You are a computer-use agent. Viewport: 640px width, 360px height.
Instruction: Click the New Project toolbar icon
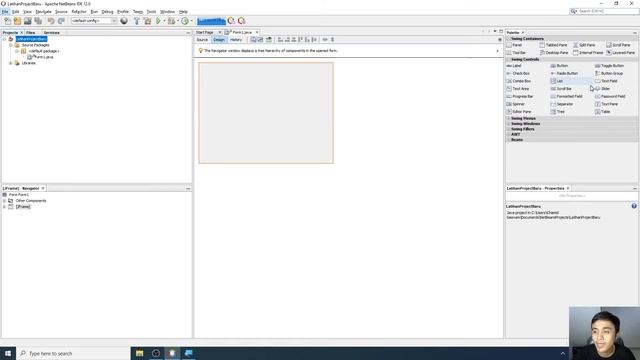point(17,21)
